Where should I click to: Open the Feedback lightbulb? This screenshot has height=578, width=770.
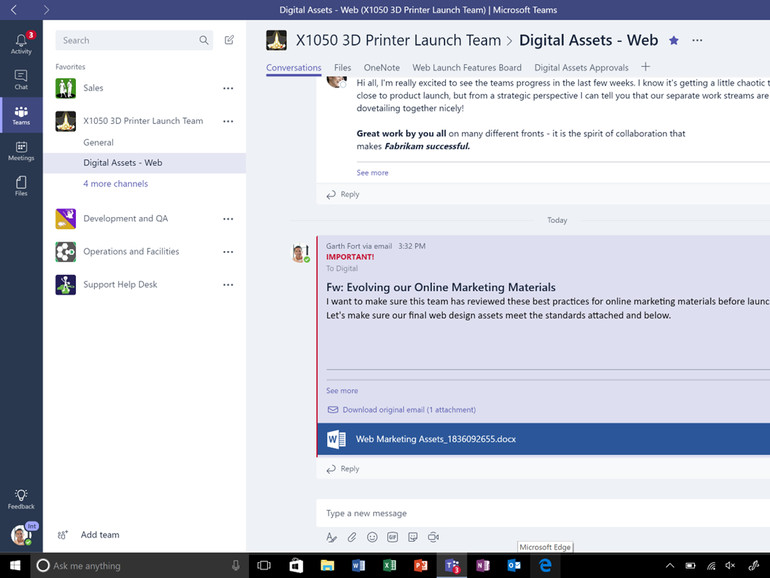coord(21,499)
